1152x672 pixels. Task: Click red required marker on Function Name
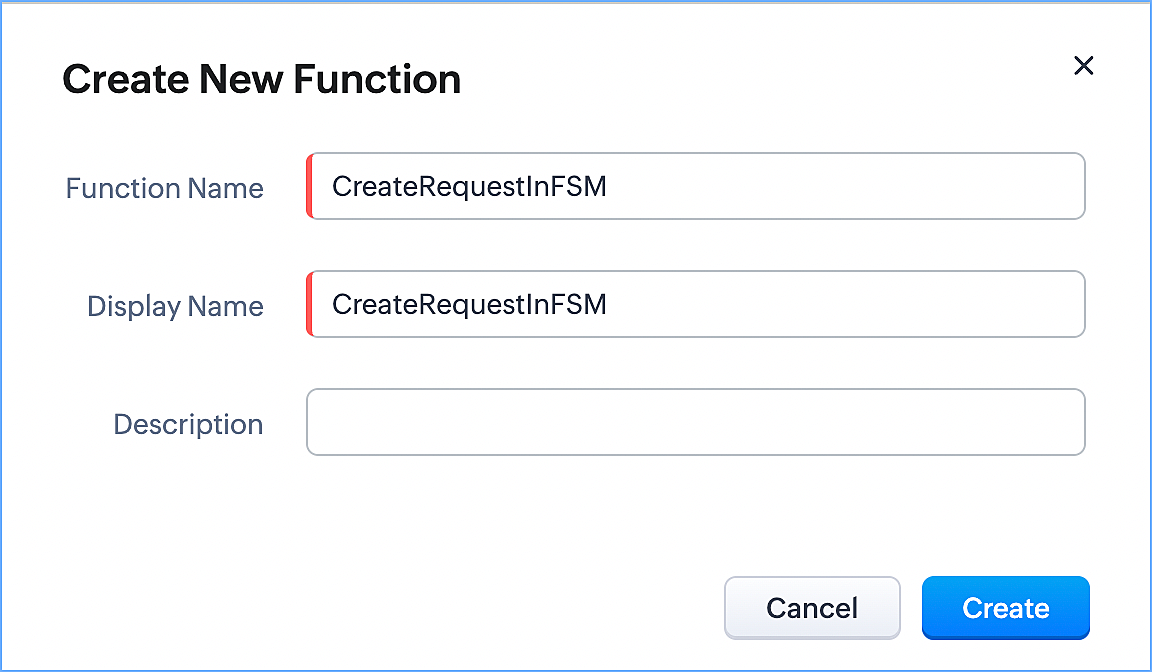coord(309,186)
